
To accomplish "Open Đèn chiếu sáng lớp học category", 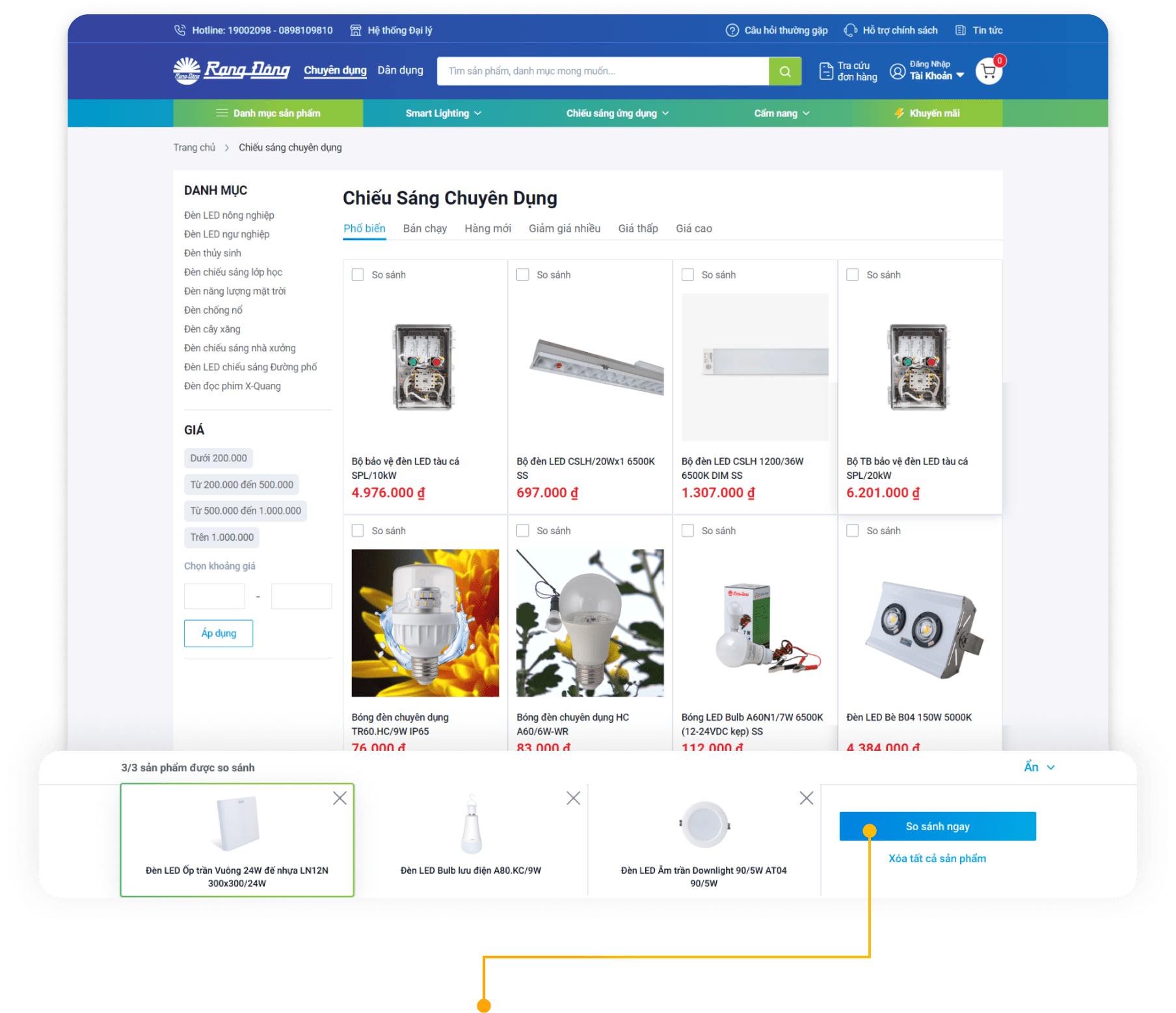I will pyautogui.click(x=233, y=272).
